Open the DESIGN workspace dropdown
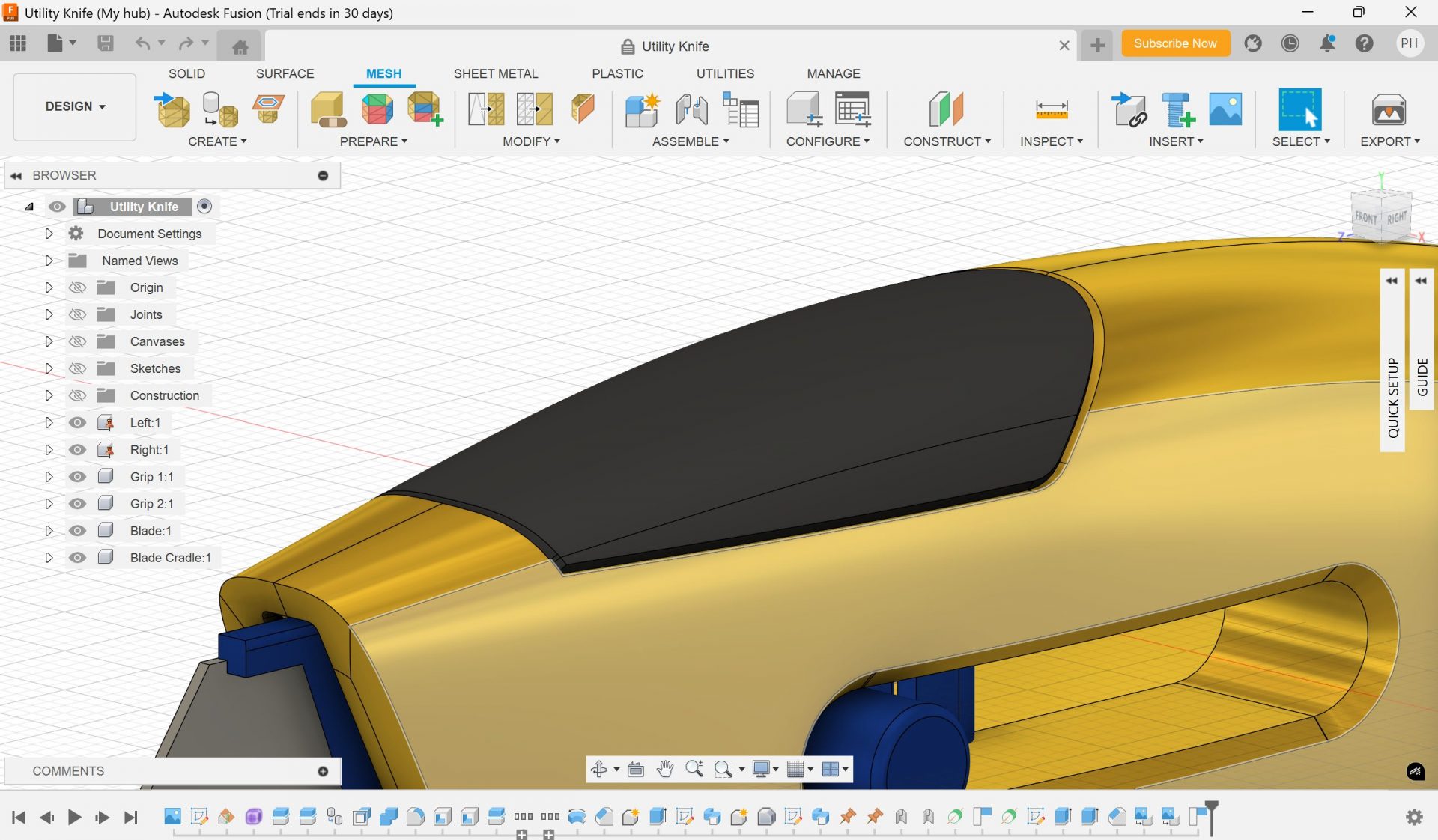1438x840 pixels. tap(73, 106)
